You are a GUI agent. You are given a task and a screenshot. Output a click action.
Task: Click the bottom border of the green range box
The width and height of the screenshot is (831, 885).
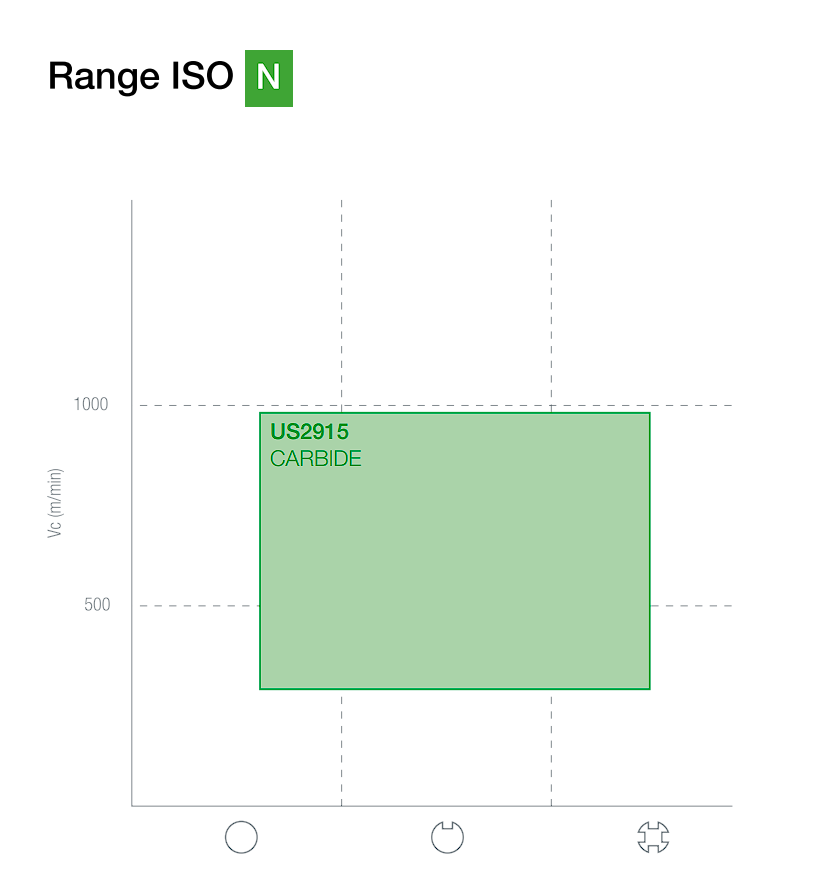[454, 689]
